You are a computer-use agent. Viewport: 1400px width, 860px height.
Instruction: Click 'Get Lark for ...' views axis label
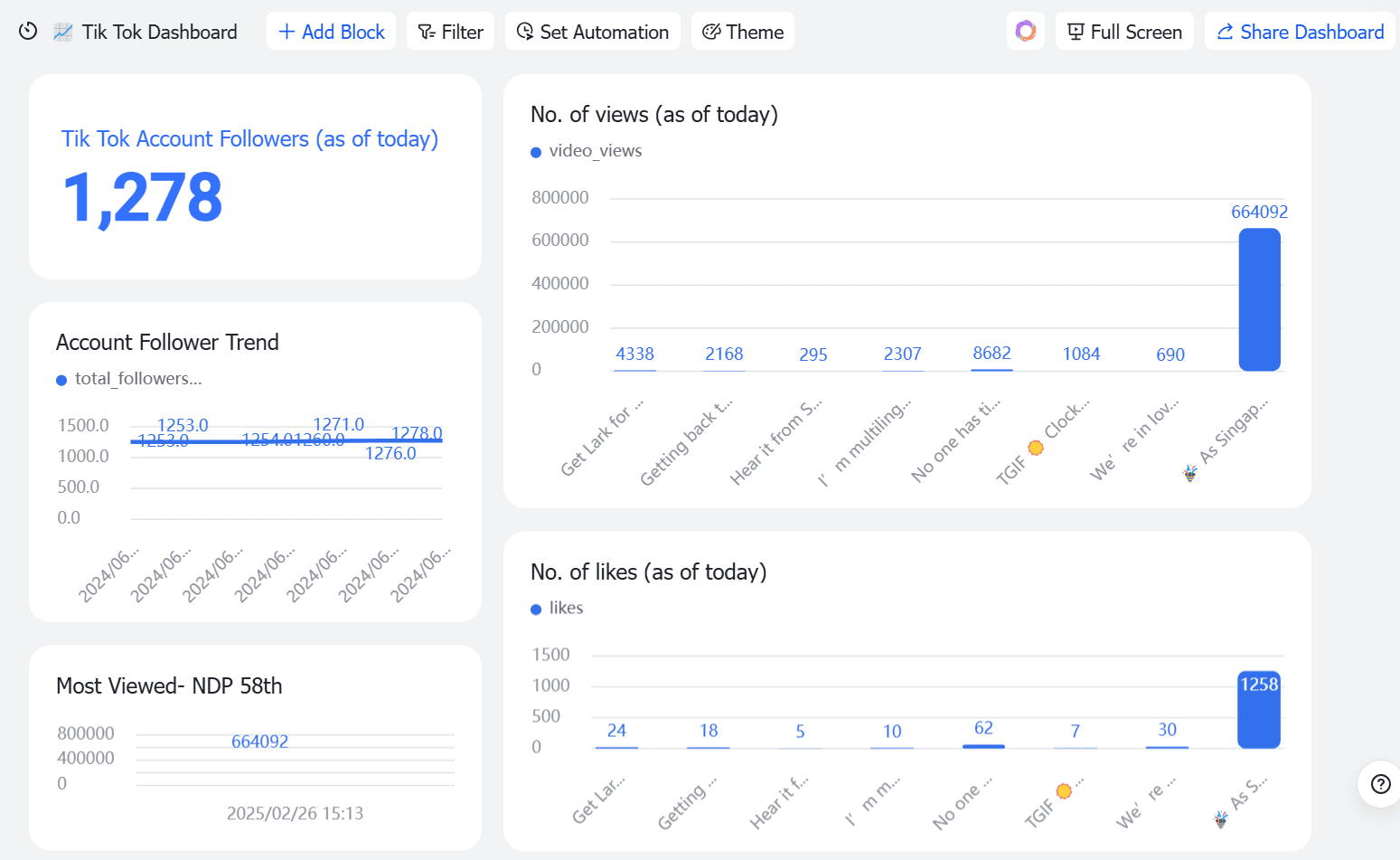[x=602, y=437]
